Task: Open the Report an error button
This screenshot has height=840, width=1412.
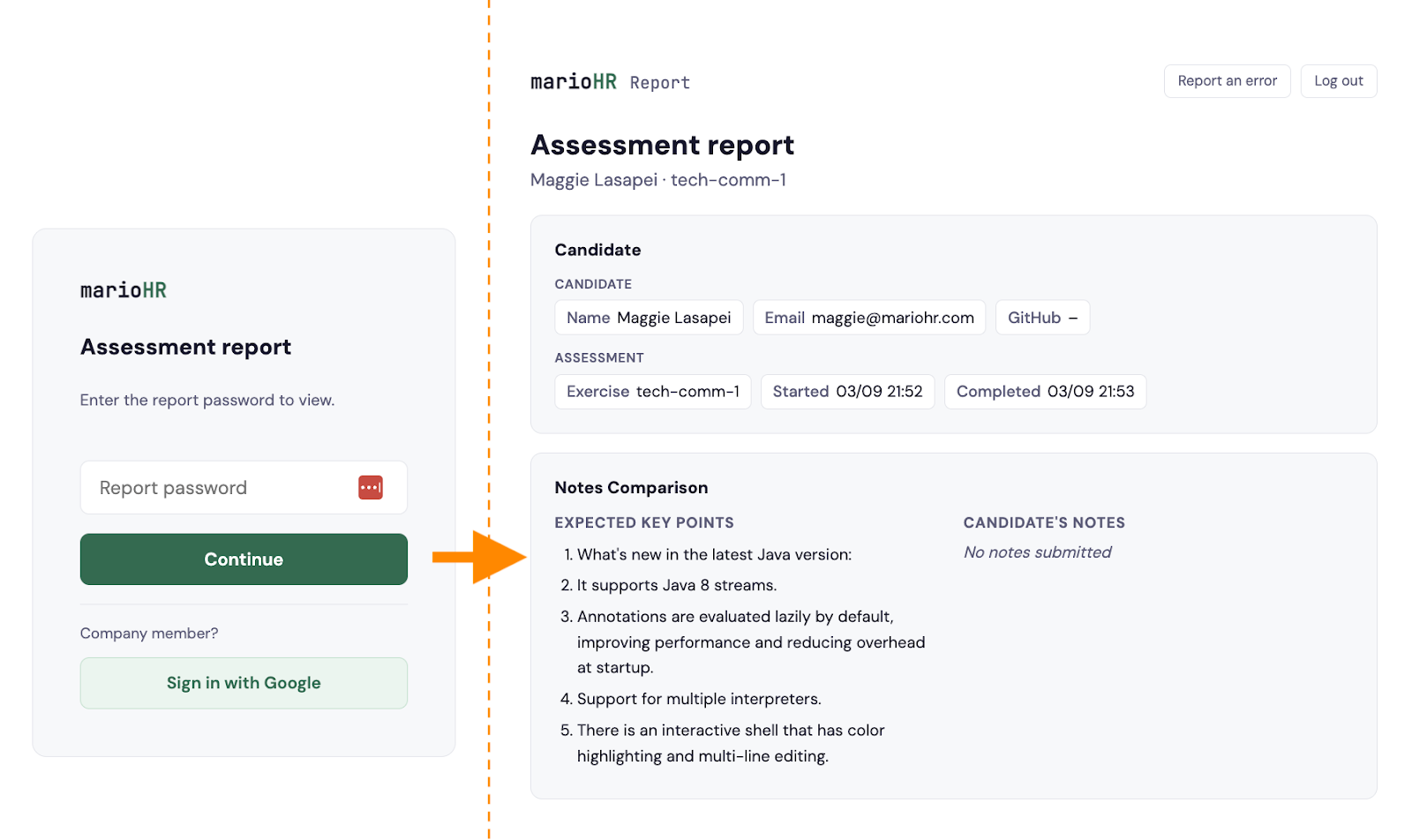Action: (1227, 81)
